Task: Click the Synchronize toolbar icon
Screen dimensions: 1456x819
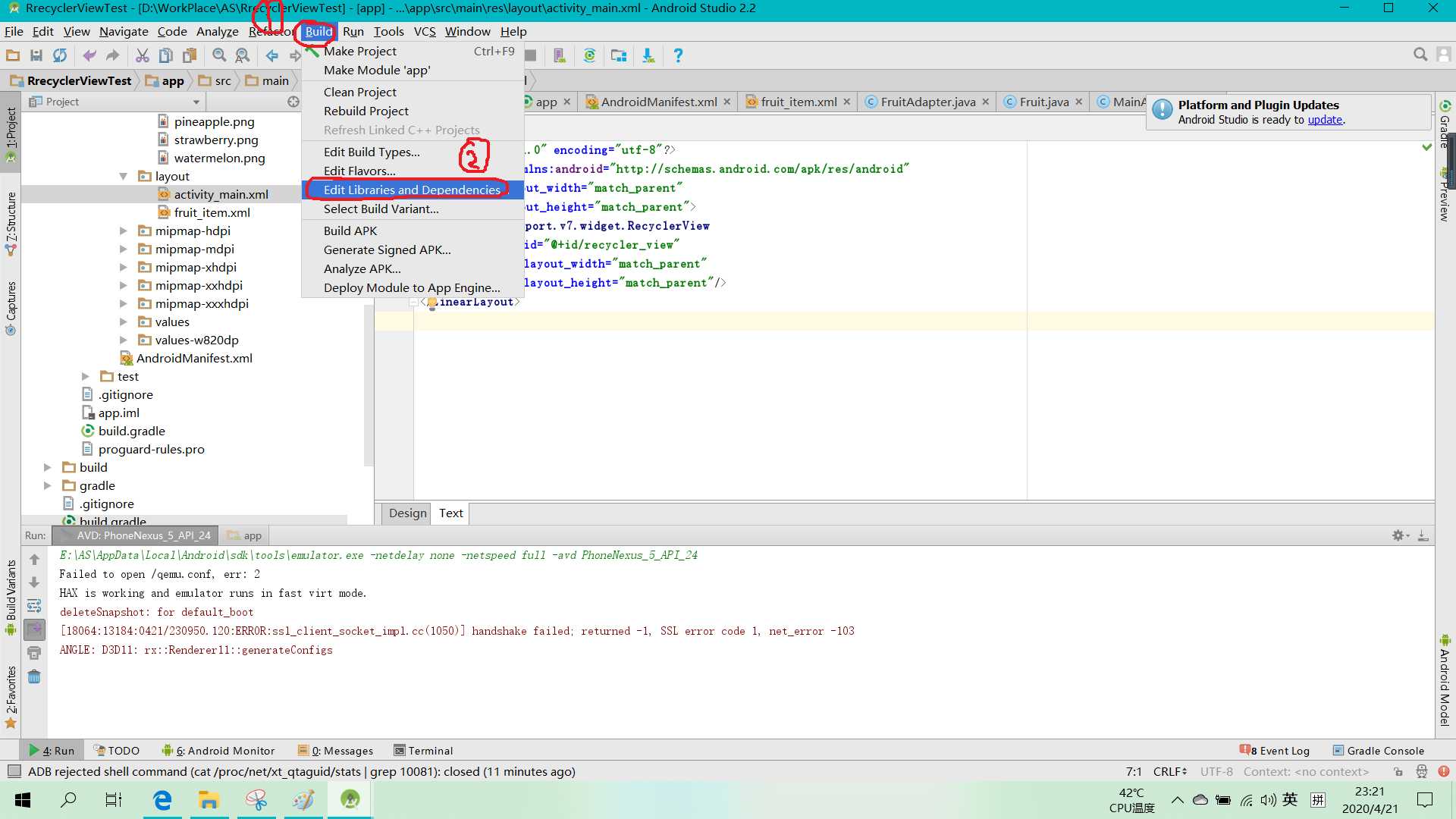Action: (x=60, y=55)
